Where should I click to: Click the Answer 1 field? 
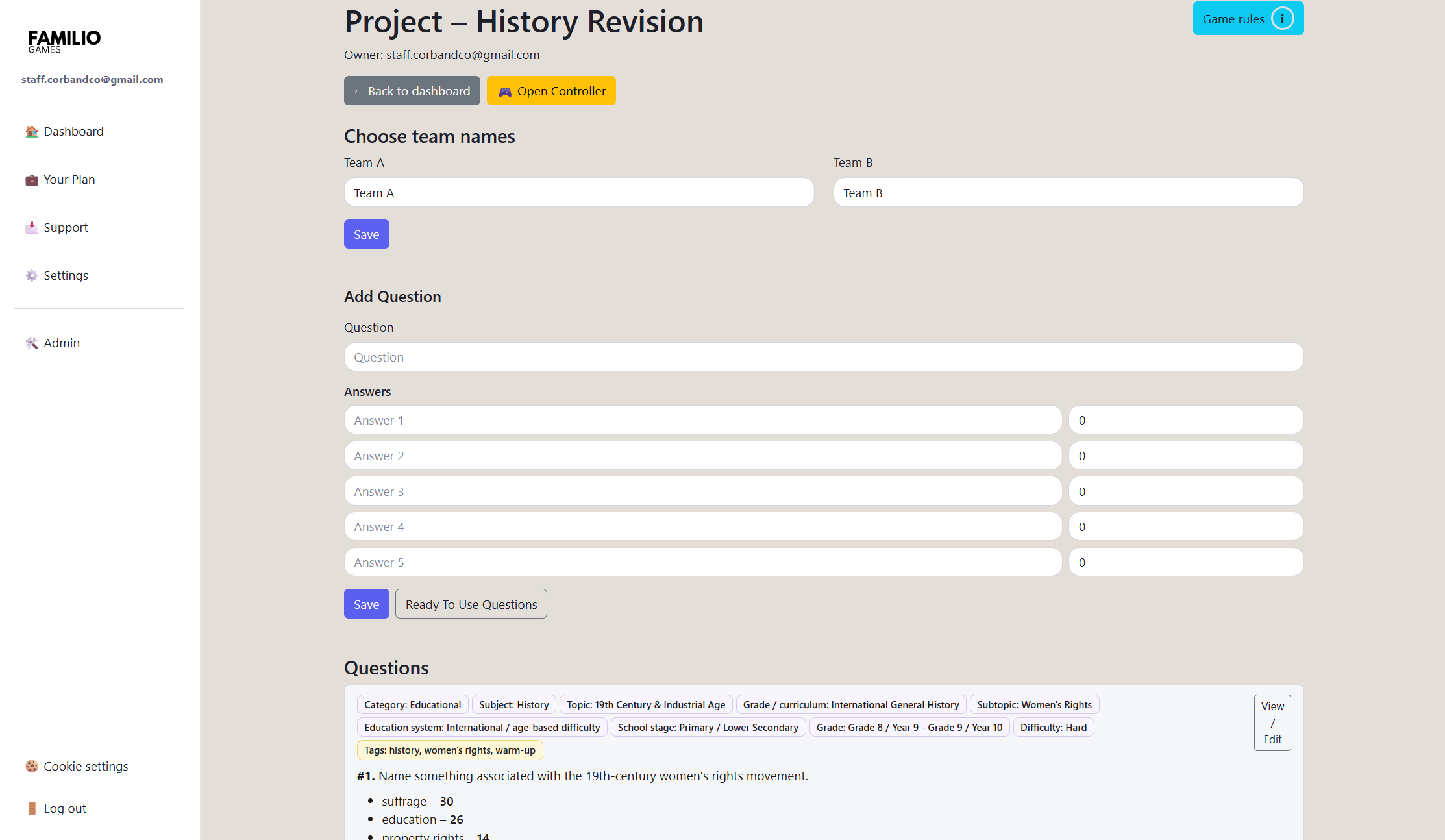click(x=702, y=420)
